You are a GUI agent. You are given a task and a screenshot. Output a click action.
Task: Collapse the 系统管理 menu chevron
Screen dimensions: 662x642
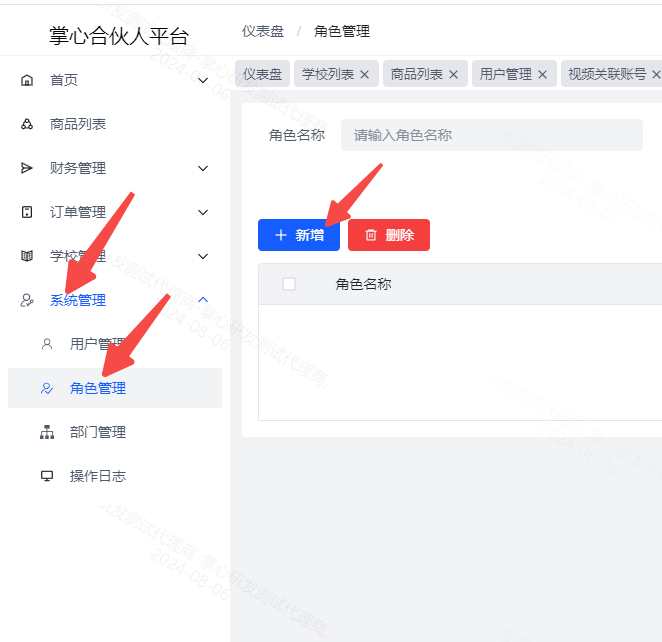point(203,300)
